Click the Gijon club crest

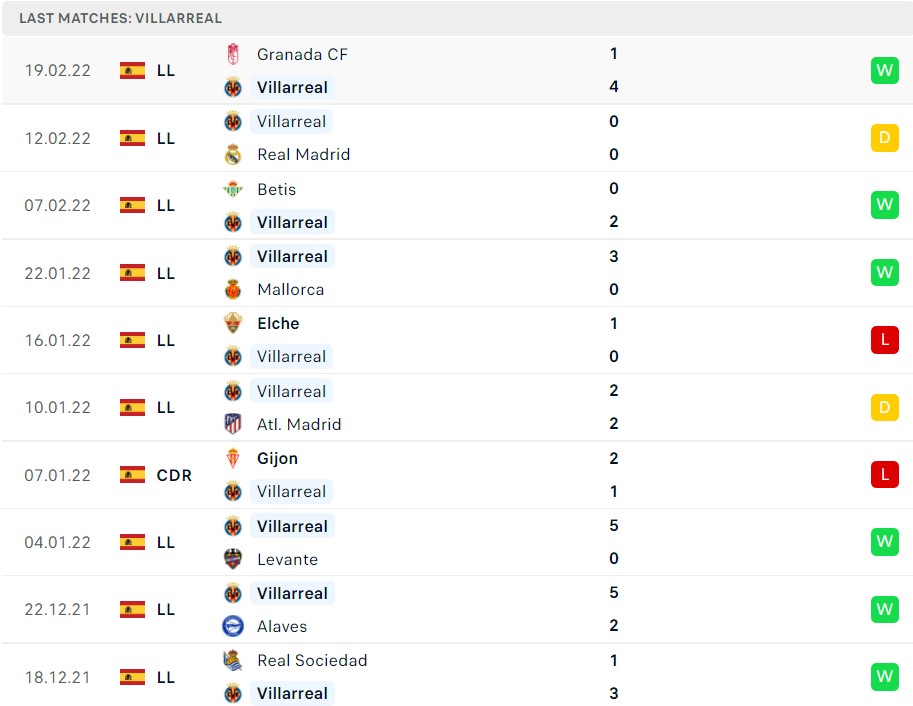point(232,458)
